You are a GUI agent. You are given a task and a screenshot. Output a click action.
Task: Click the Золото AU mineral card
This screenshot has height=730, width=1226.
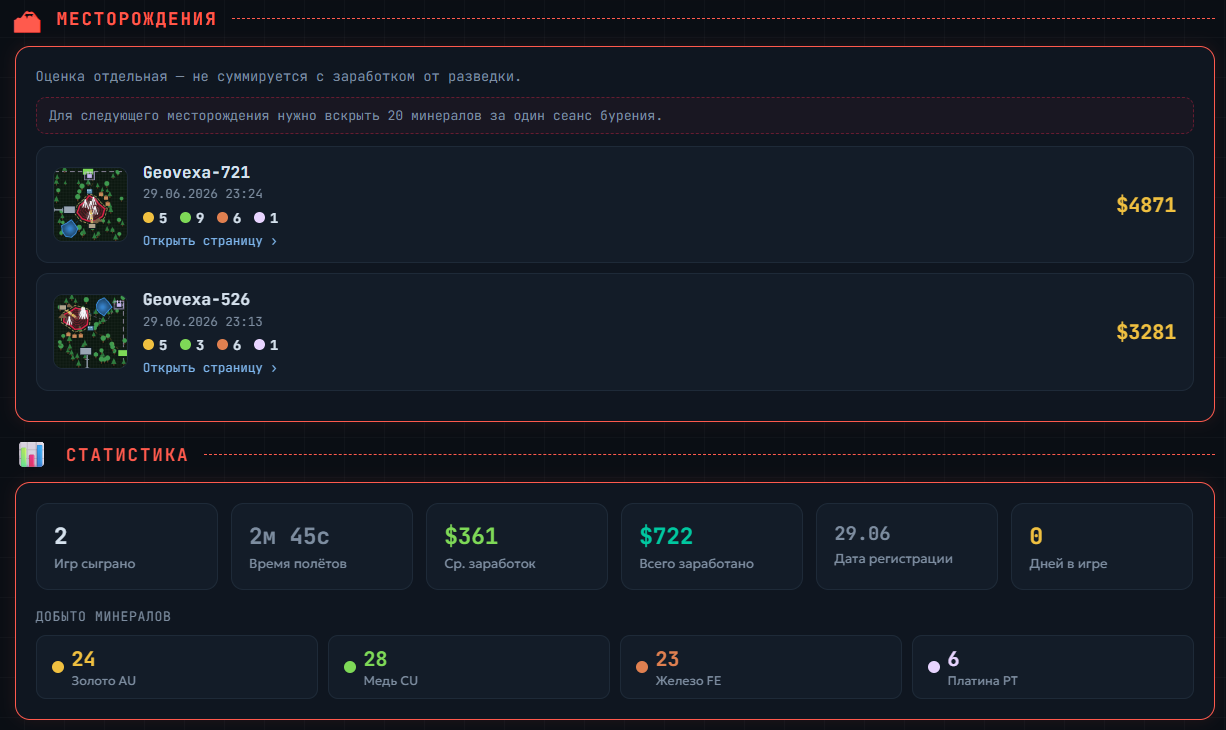(177, 667)
